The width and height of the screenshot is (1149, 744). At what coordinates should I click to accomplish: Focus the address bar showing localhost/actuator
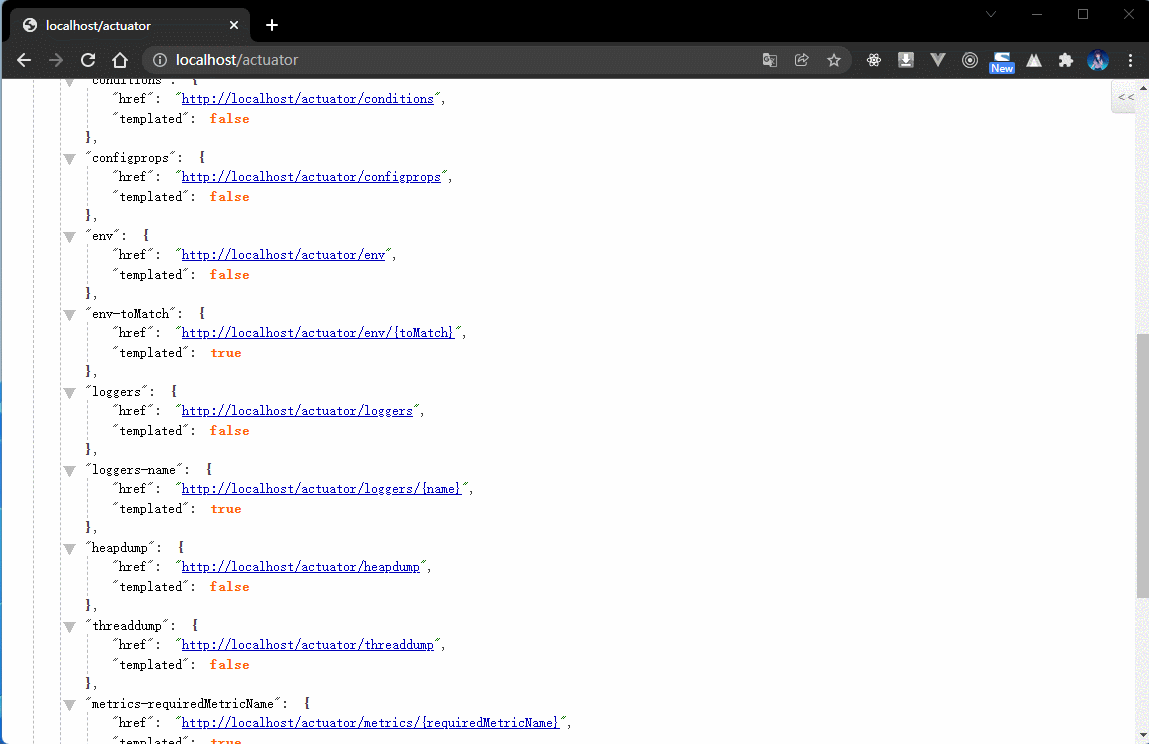(454, 60)
